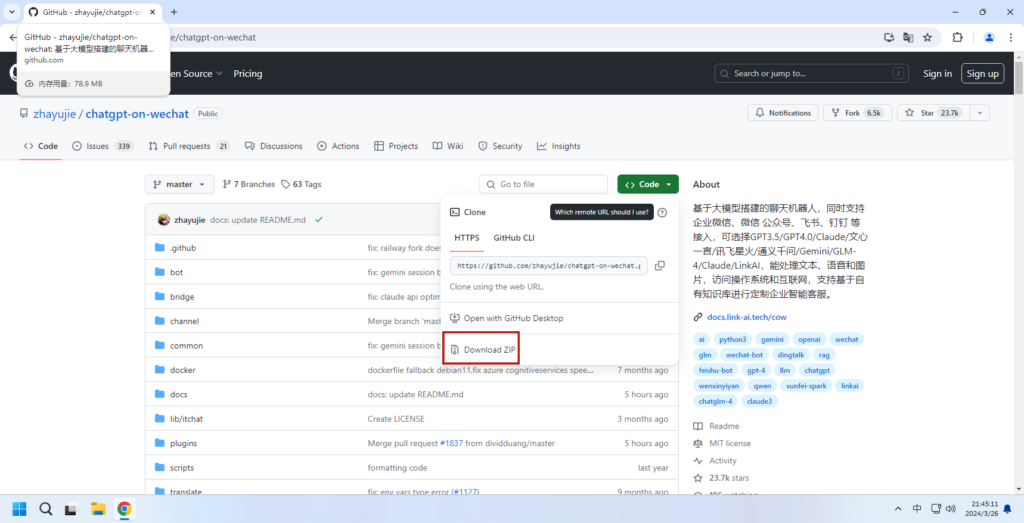1024x523 pixels.
Task: Open the zhayujie owner profile link
Action: (54, 114)
